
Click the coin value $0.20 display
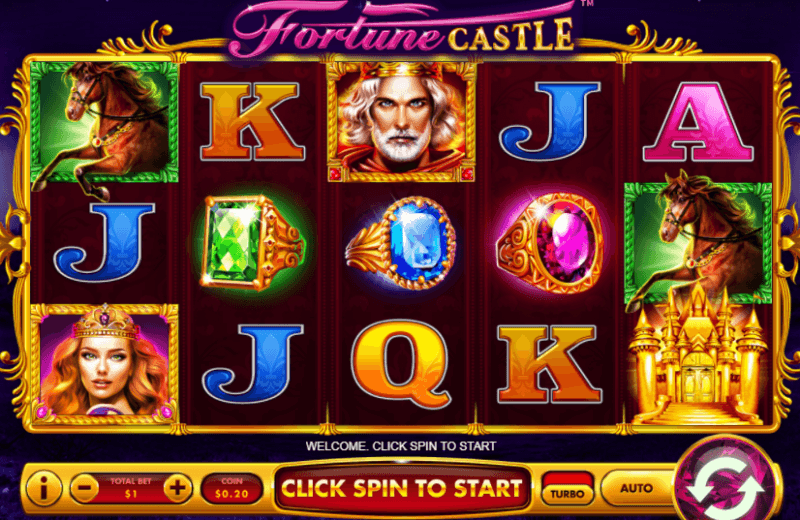click(232, 489)
